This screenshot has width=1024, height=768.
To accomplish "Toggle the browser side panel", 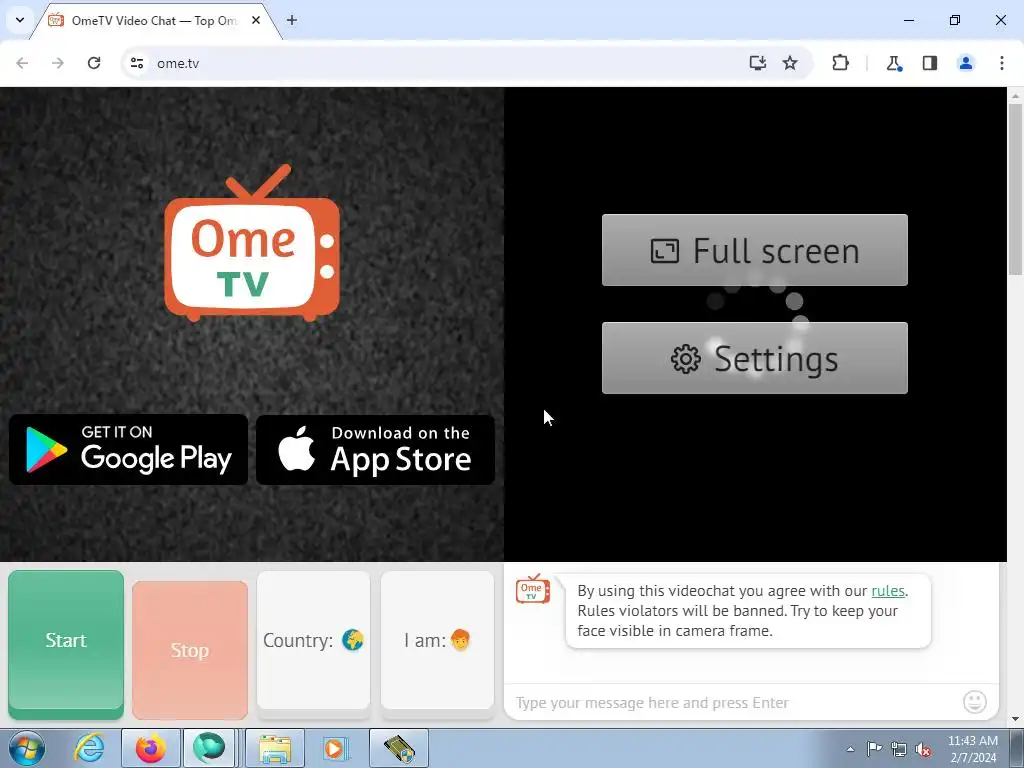I will (x=930, y=63).
